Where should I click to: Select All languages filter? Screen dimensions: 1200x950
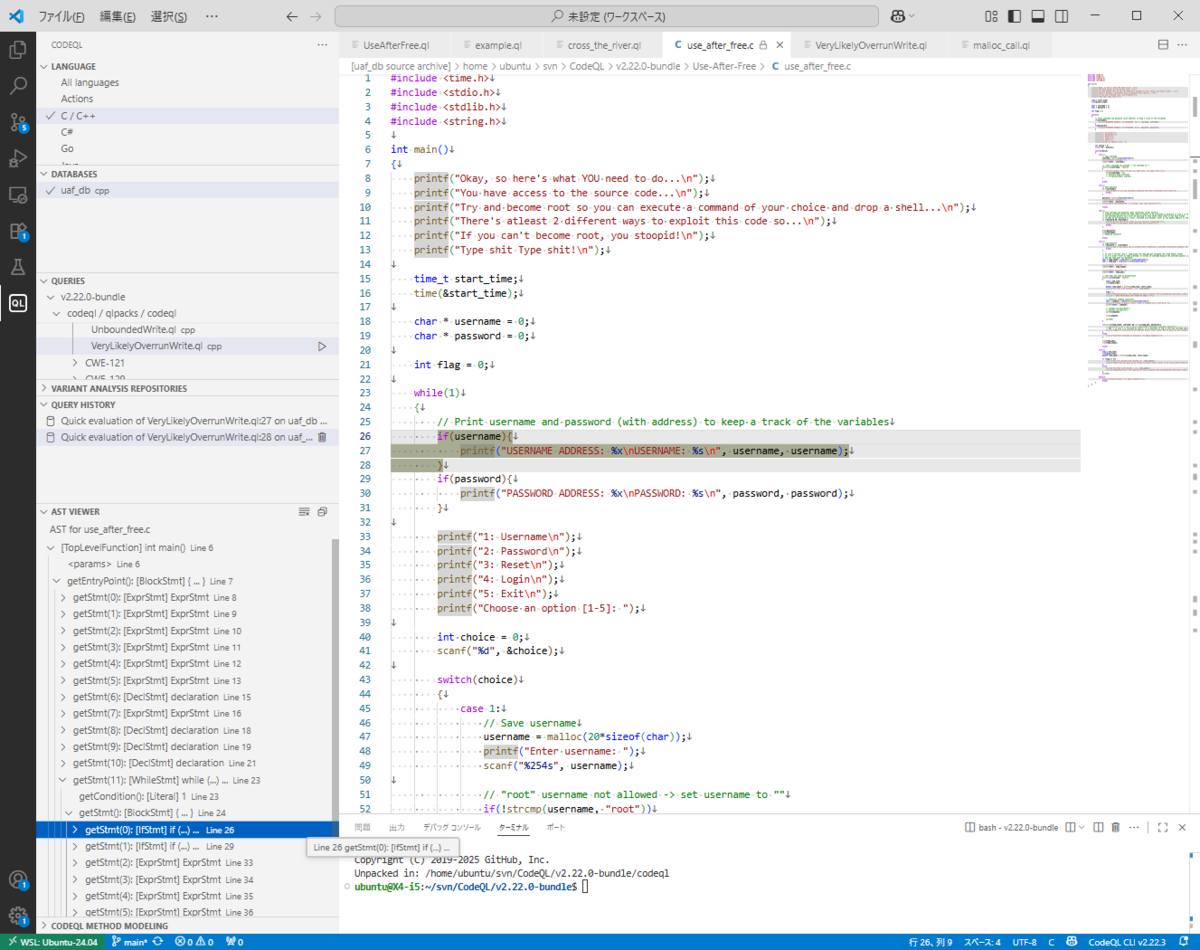pyautogui.click(x=188, y=83)
